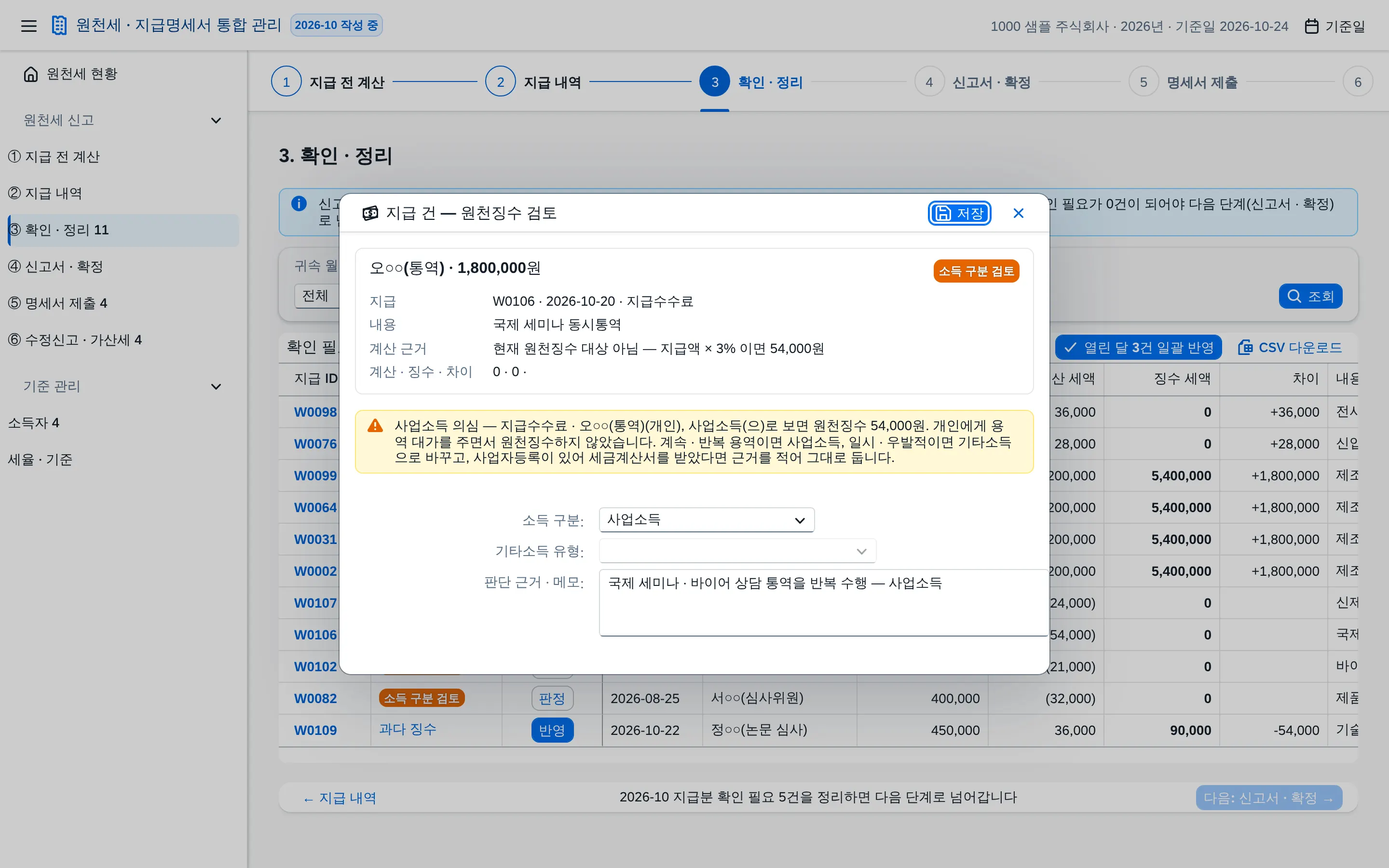Follow the ← 지급 내역 link
This screenshot has height=868, width=1389.
339,798
